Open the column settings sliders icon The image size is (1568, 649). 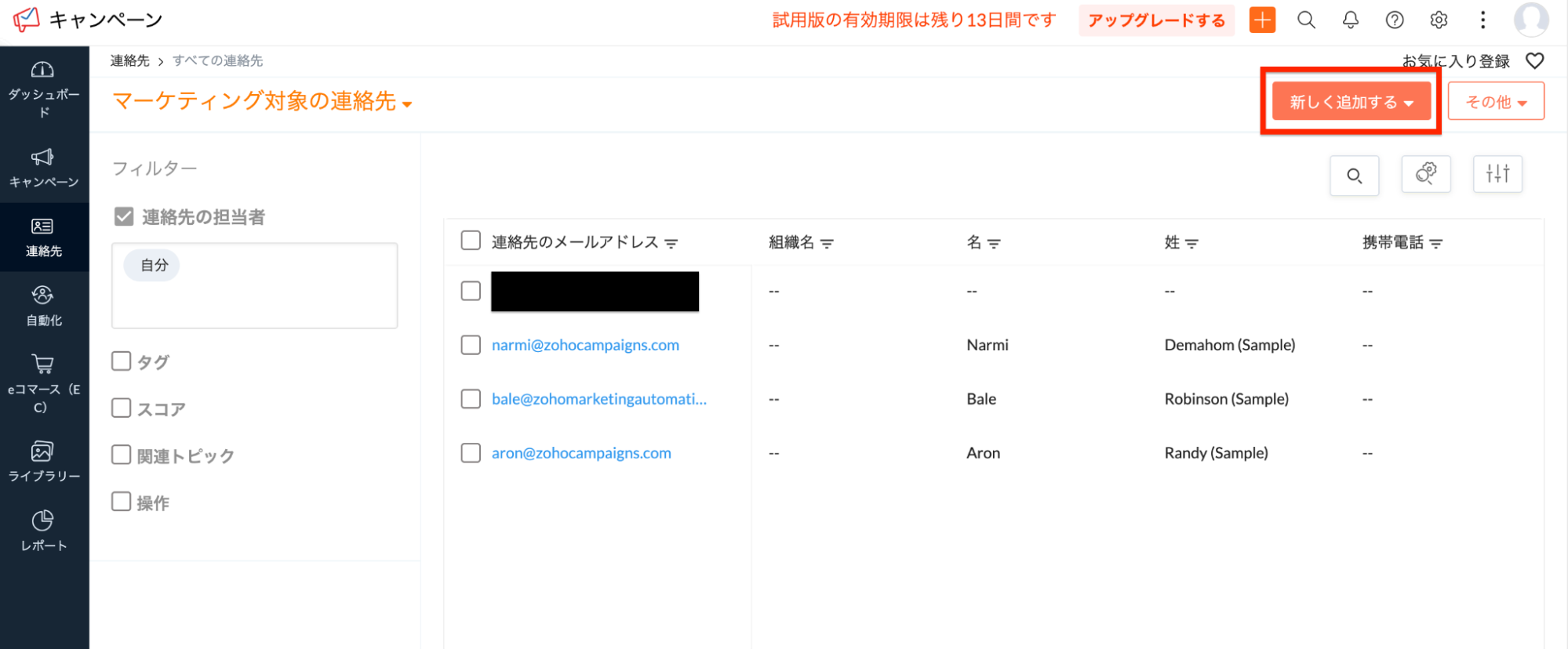tap(1497, 174)
